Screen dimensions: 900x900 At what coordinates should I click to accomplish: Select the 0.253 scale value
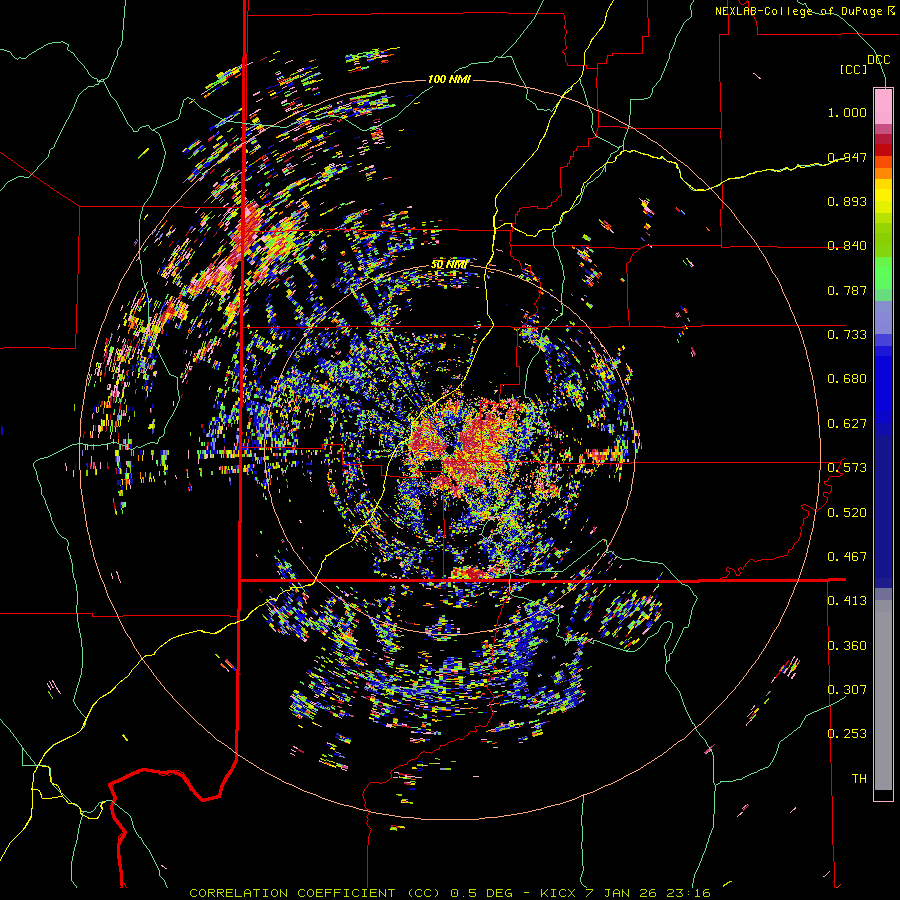847,734
